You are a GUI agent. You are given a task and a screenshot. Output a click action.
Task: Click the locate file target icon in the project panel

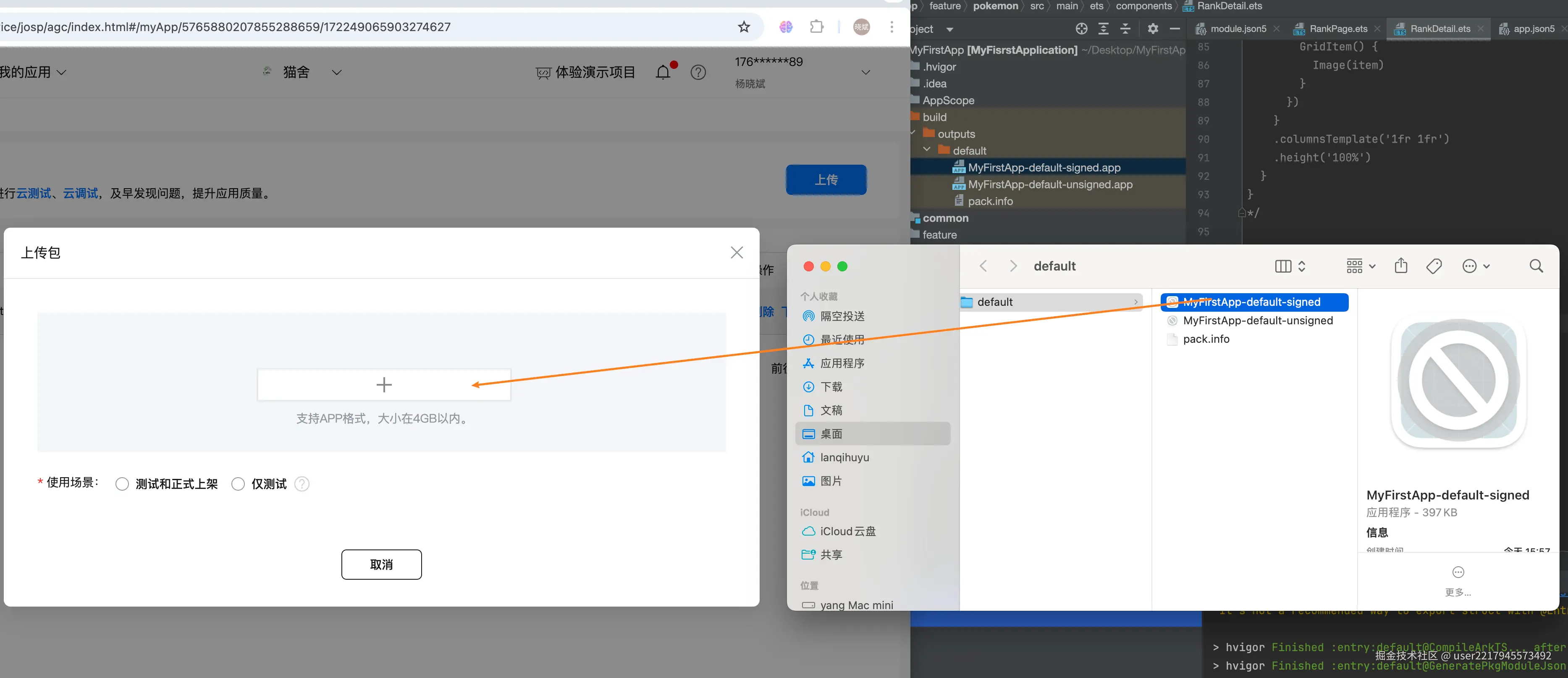pyautogui.click(x=1081, y=29)
